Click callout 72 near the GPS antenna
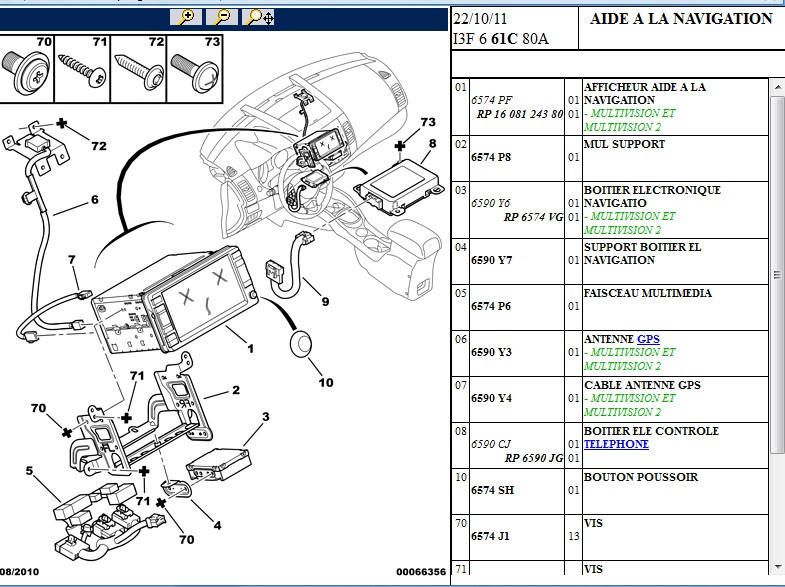Viewport: 785px width, 587px height. 99,146
